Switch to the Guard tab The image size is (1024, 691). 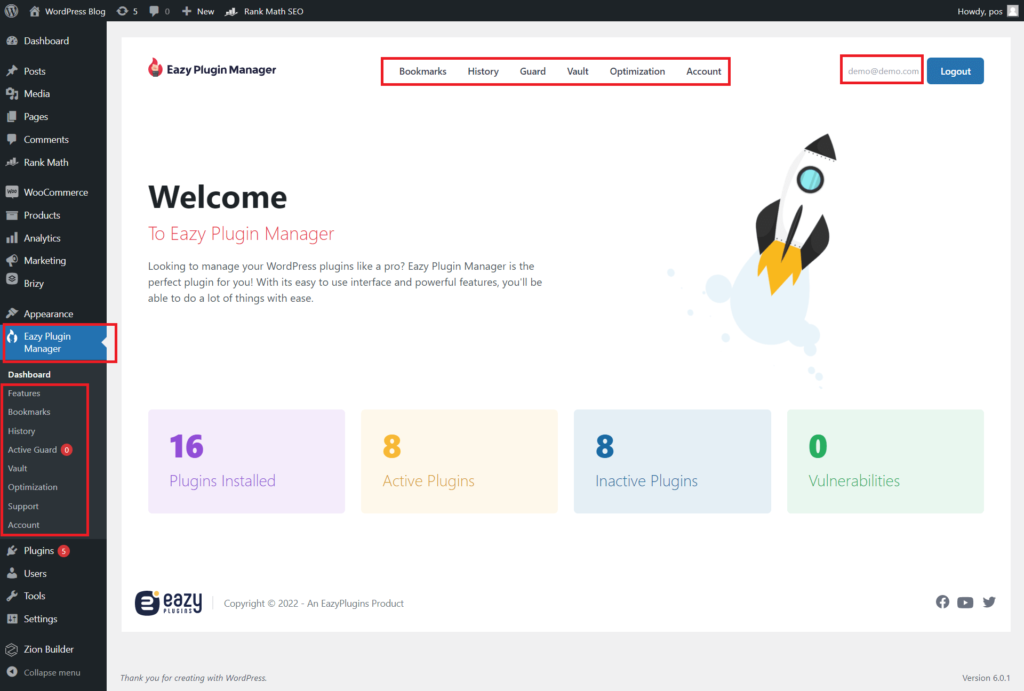[x=532, y=71]
